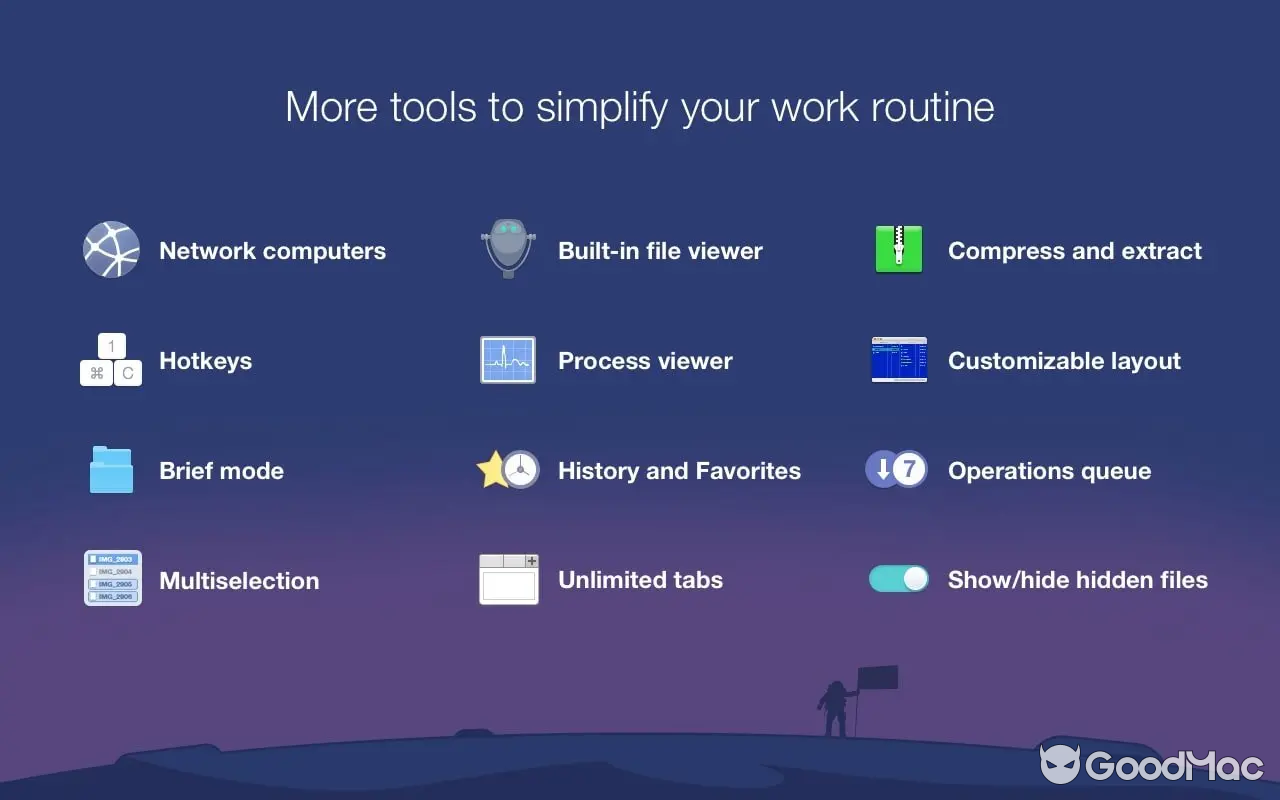Select the Brief mode folder icon

[111, 470]
